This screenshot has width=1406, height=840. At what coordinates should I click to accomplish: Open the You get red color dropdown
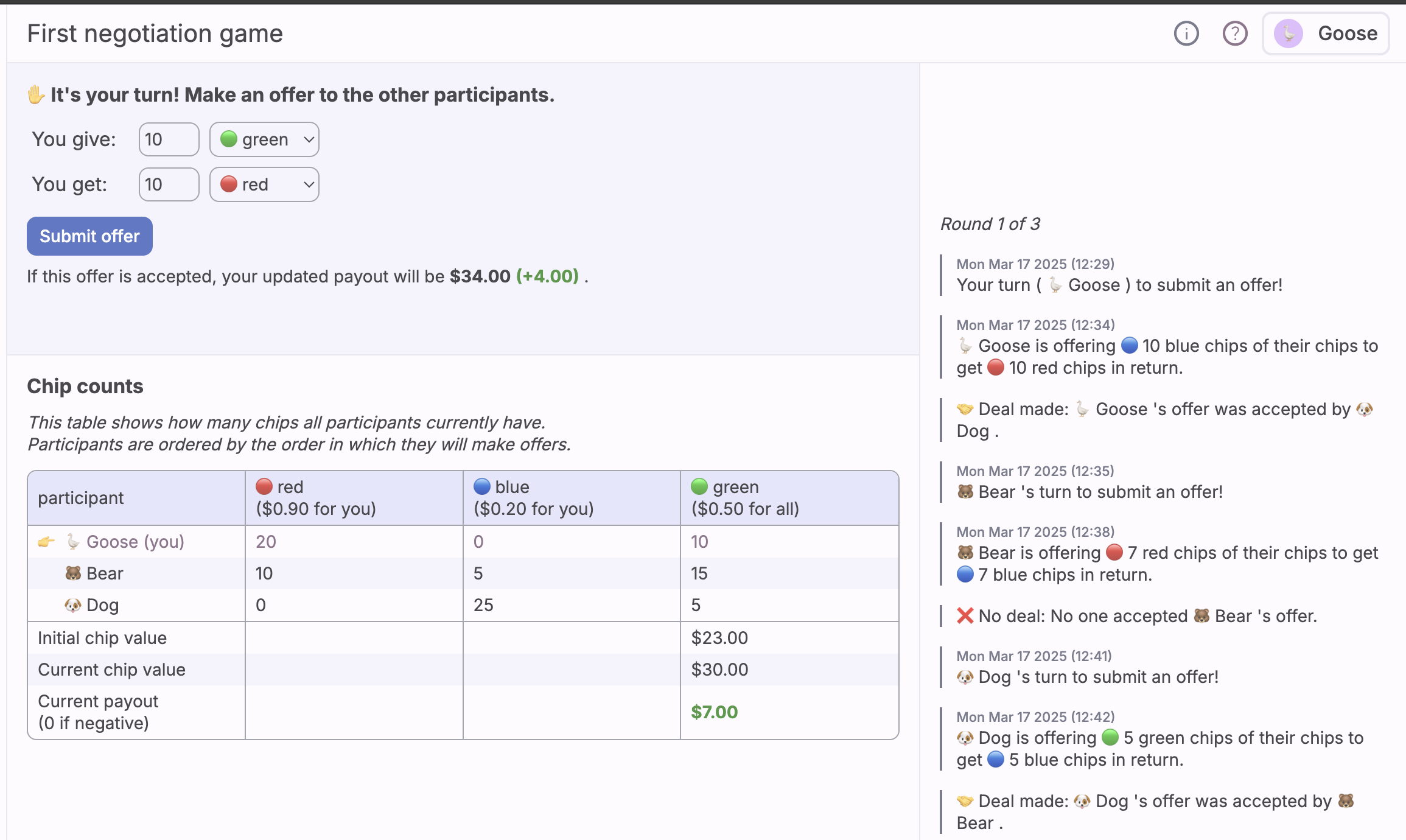[264, 184]
